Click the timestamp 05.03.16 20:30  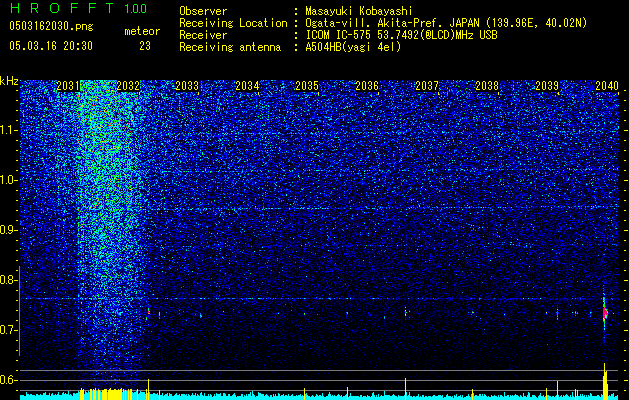click(x=51, y=46)
